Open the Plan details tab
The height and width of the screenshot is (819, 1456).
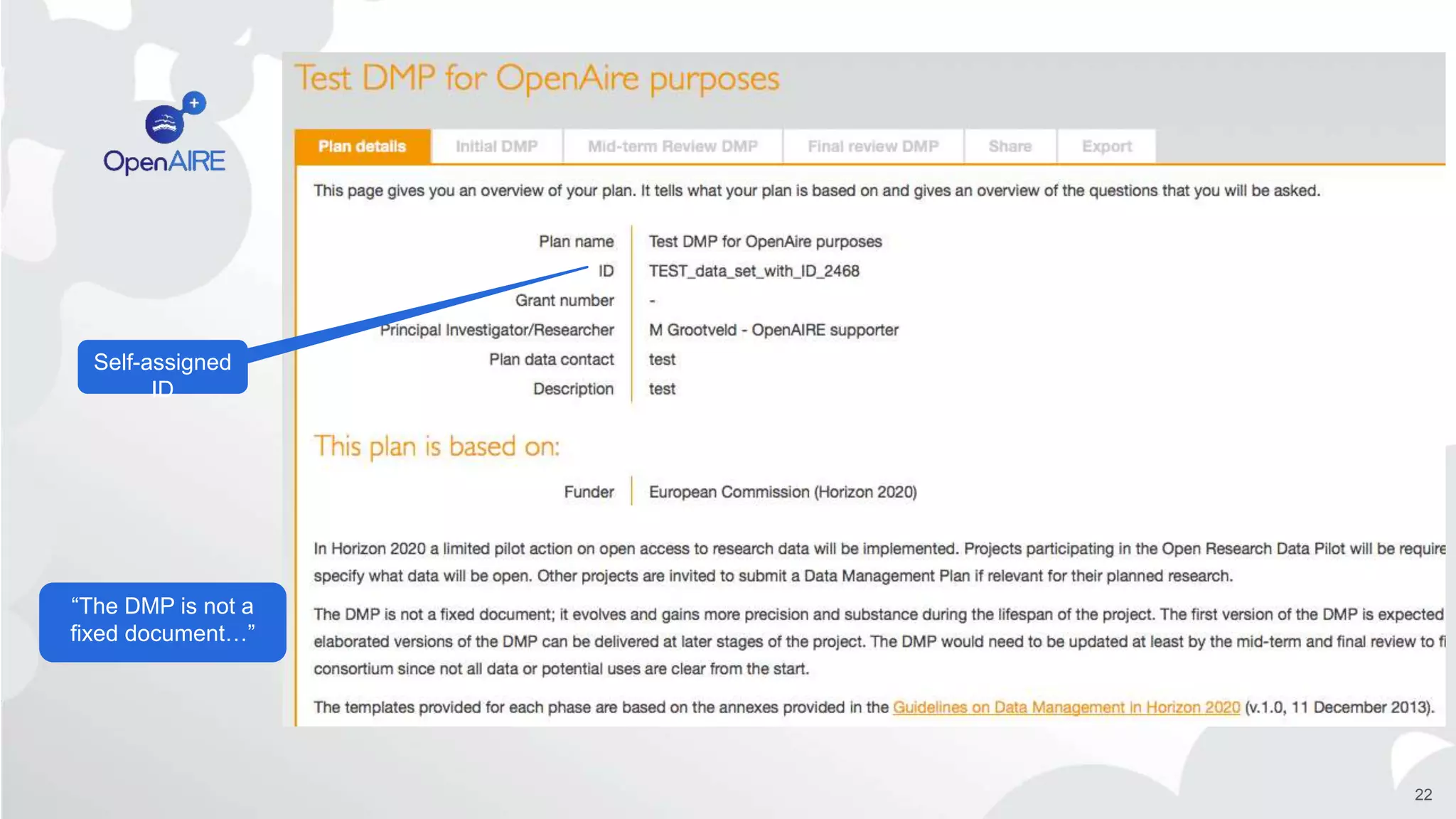[x=362, y=146]
